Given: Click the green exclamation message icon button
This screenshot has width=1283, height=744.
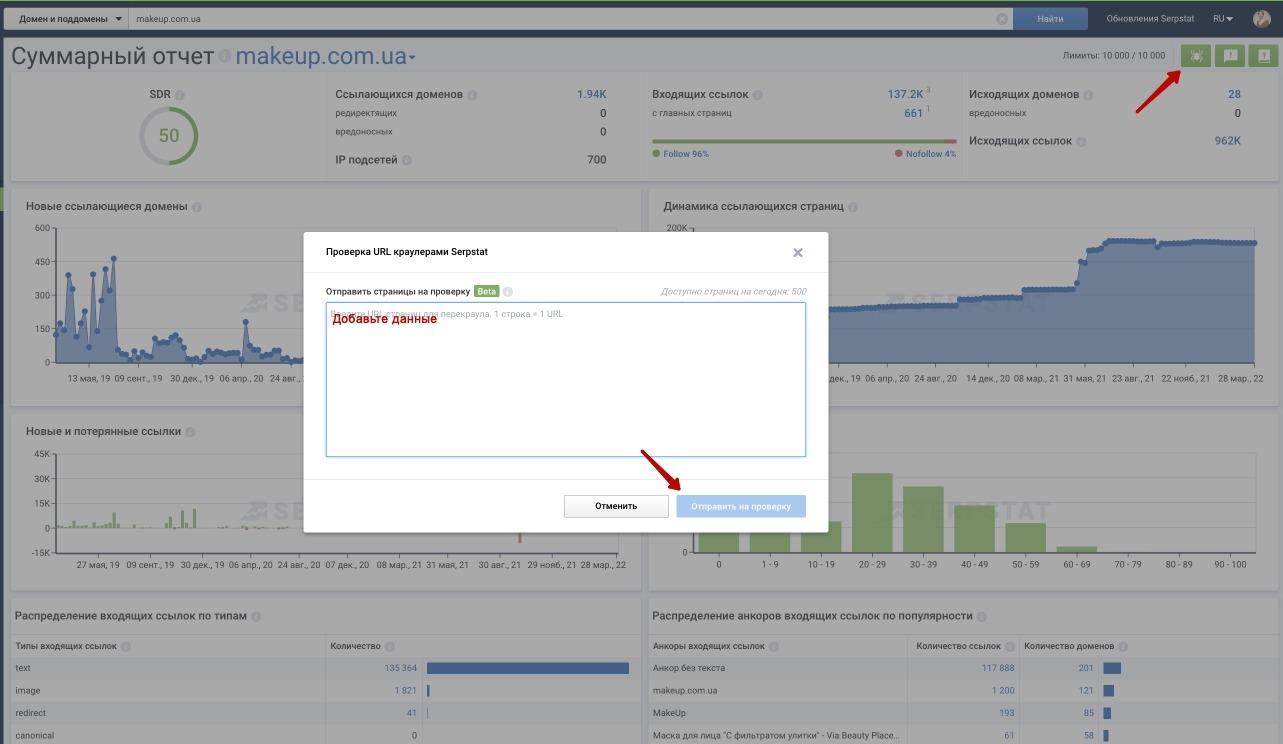Looking at the screenshot, I should 1230,56.
